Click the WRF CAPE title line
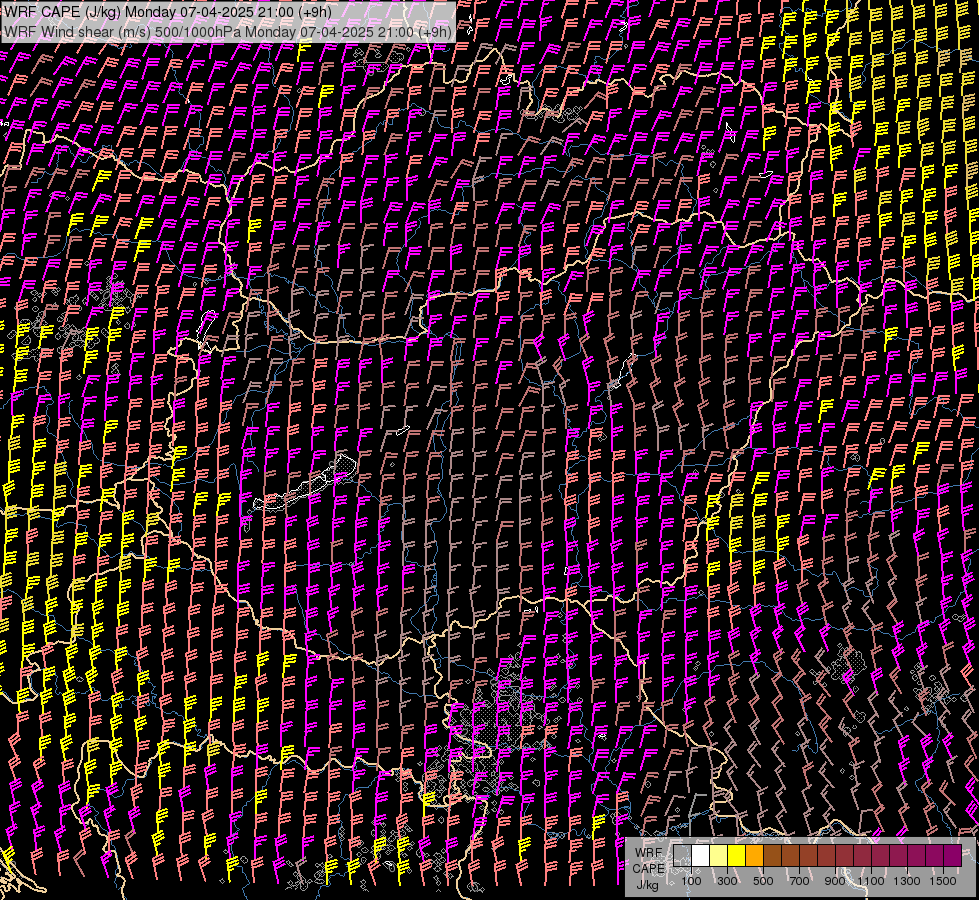Viewport: 979px width, 900px height. pos(168,12)
